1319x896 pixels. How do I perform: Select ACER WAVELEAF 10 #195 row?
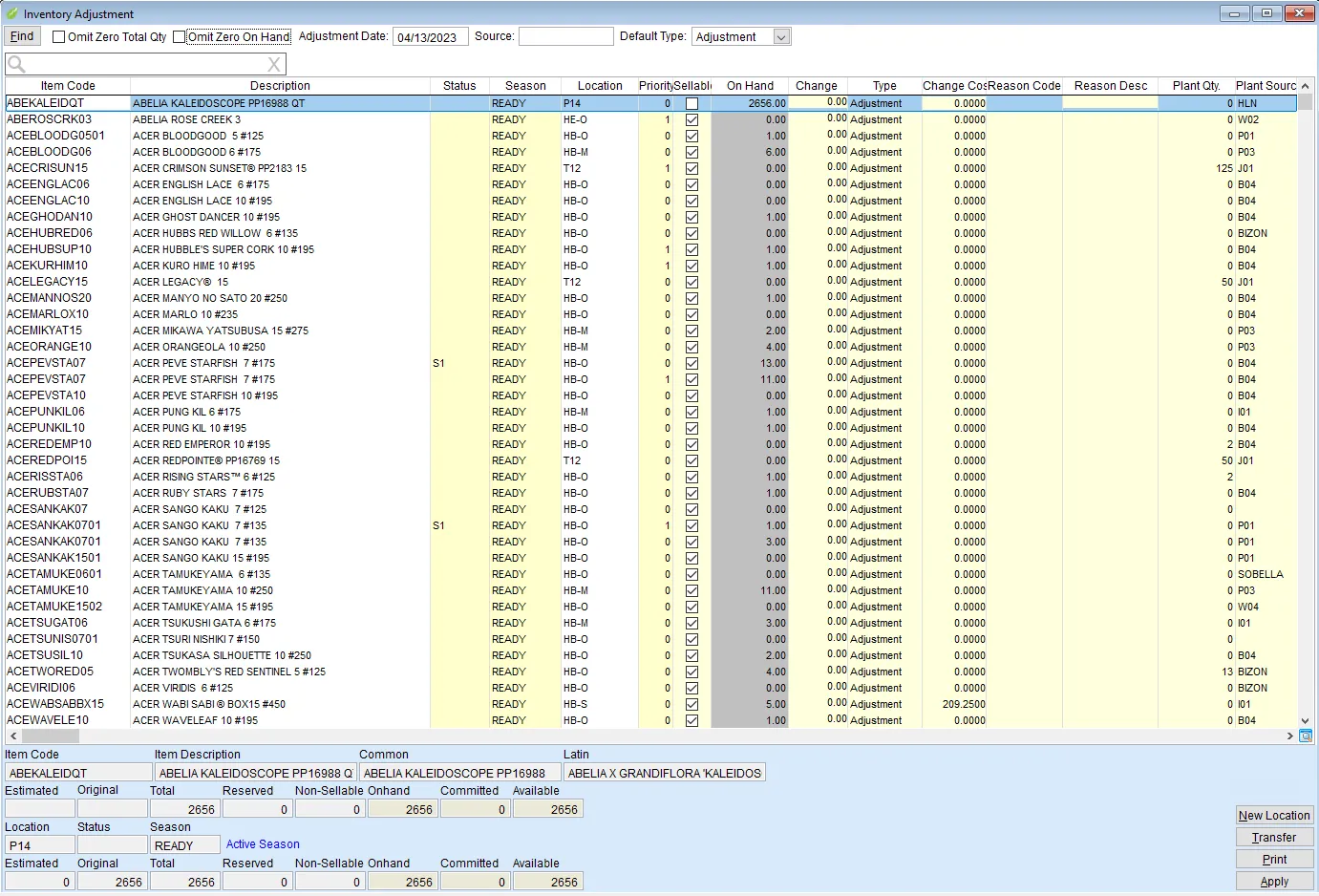coord(651,720)
